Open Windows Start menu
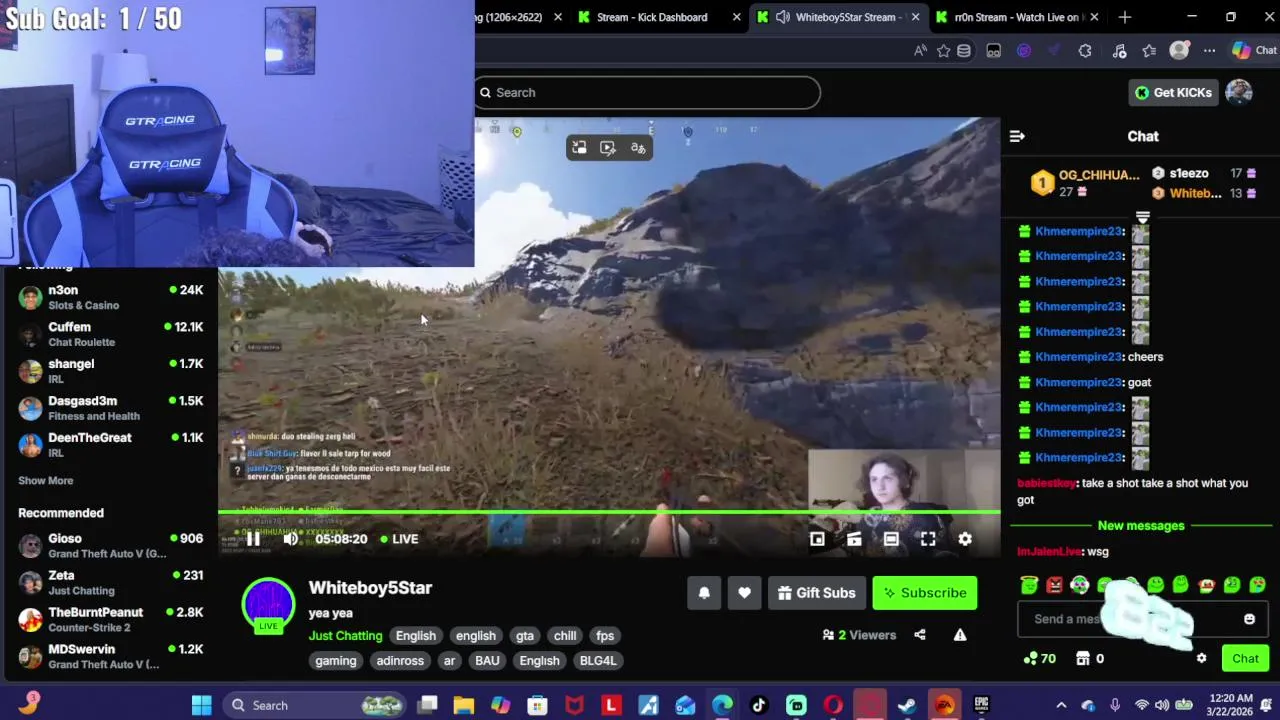1280x720 pixels. pyautogui.click(x=201, y=705)
